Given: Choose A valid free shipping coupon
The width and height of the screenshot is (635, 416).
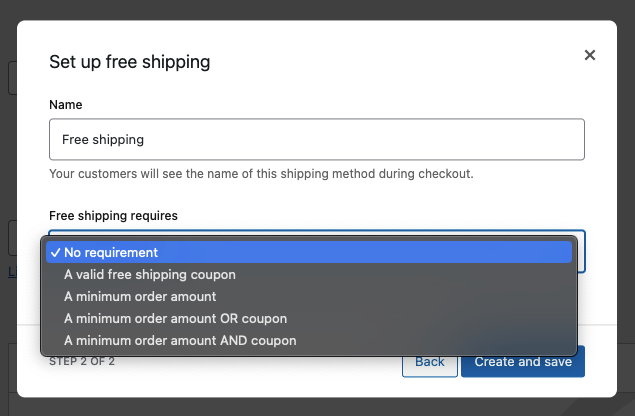Looking at the screenshot, I should click(x=150, y=274).
